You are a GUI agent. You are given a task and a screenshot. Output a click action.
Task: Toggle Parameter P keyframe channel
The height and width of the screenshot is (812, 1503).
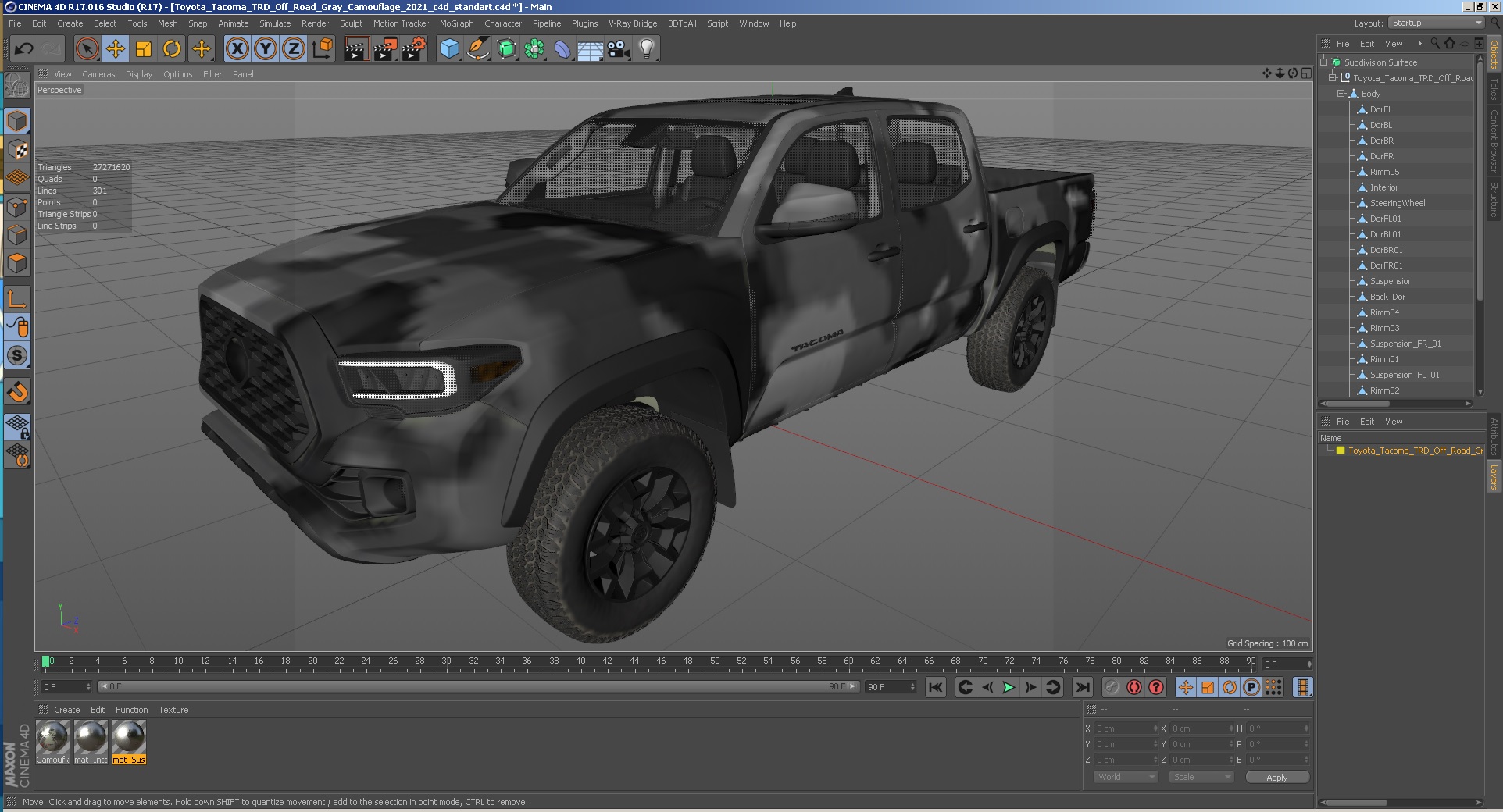[1251, 687]
